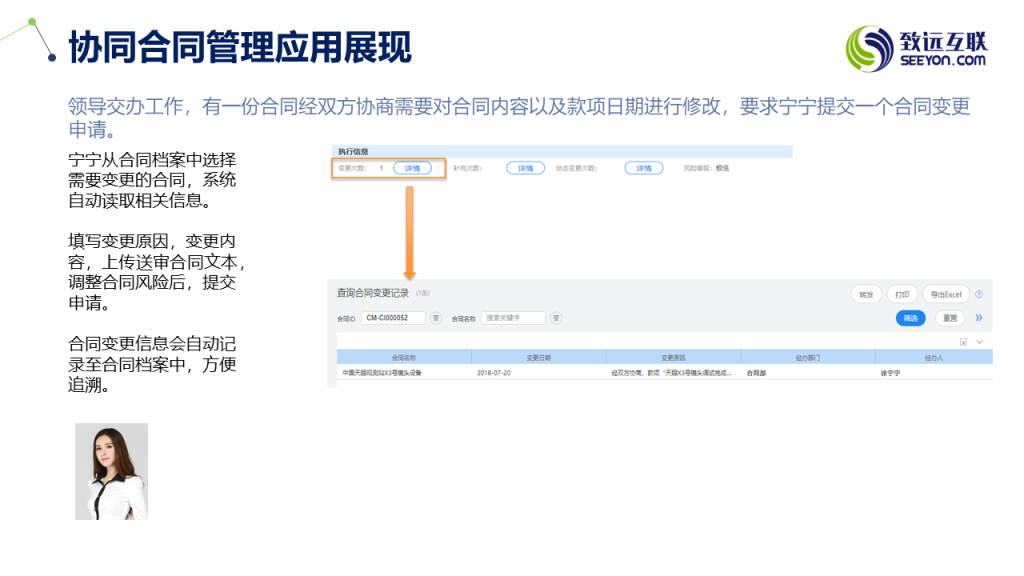The height and width of the screenshot is (576, 1024).
Task: Open 详情 for 补充次数
Action: tap(525, 168)
